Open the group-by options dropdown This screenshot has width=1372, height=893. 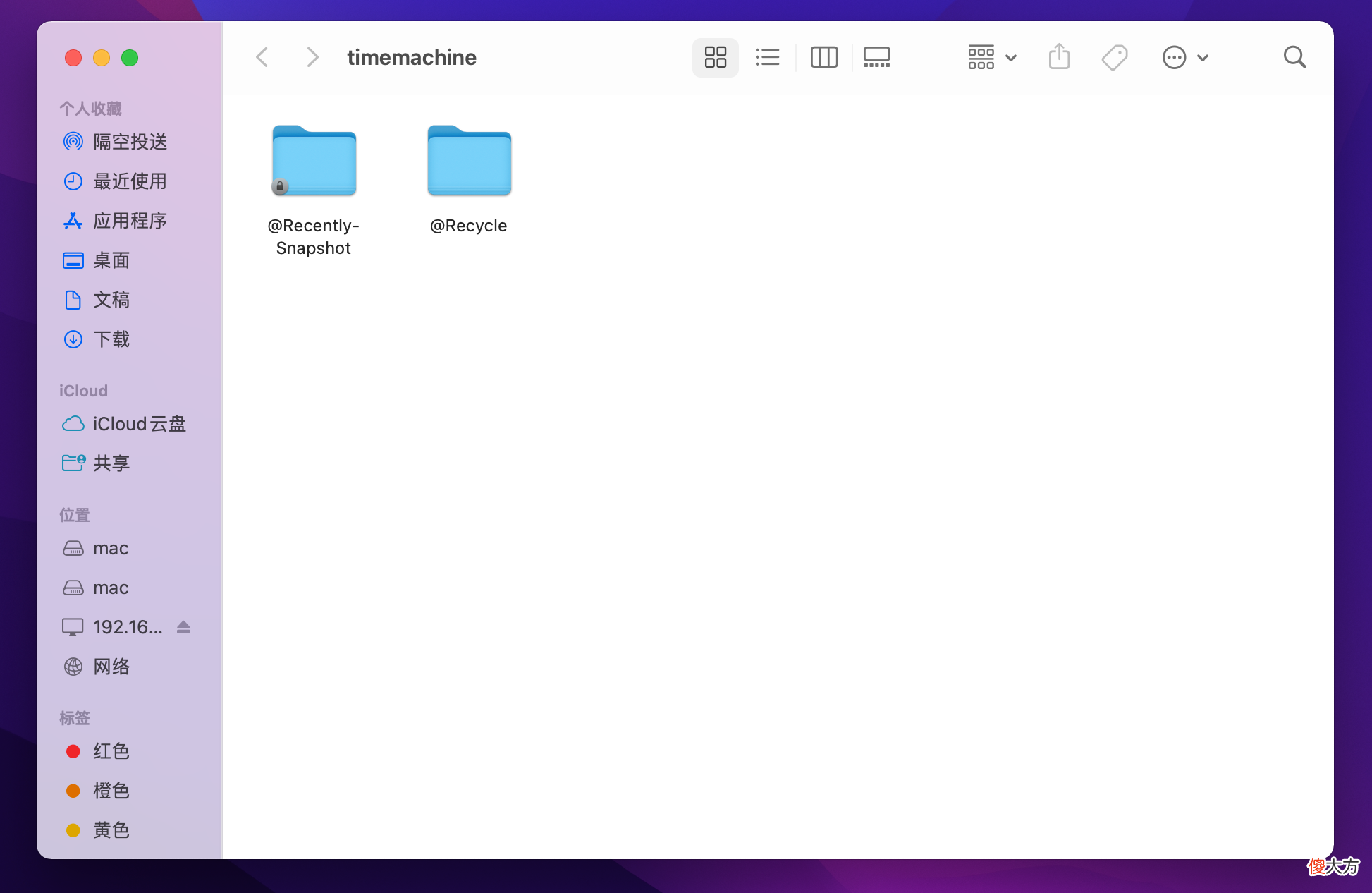tap(991, 57)
